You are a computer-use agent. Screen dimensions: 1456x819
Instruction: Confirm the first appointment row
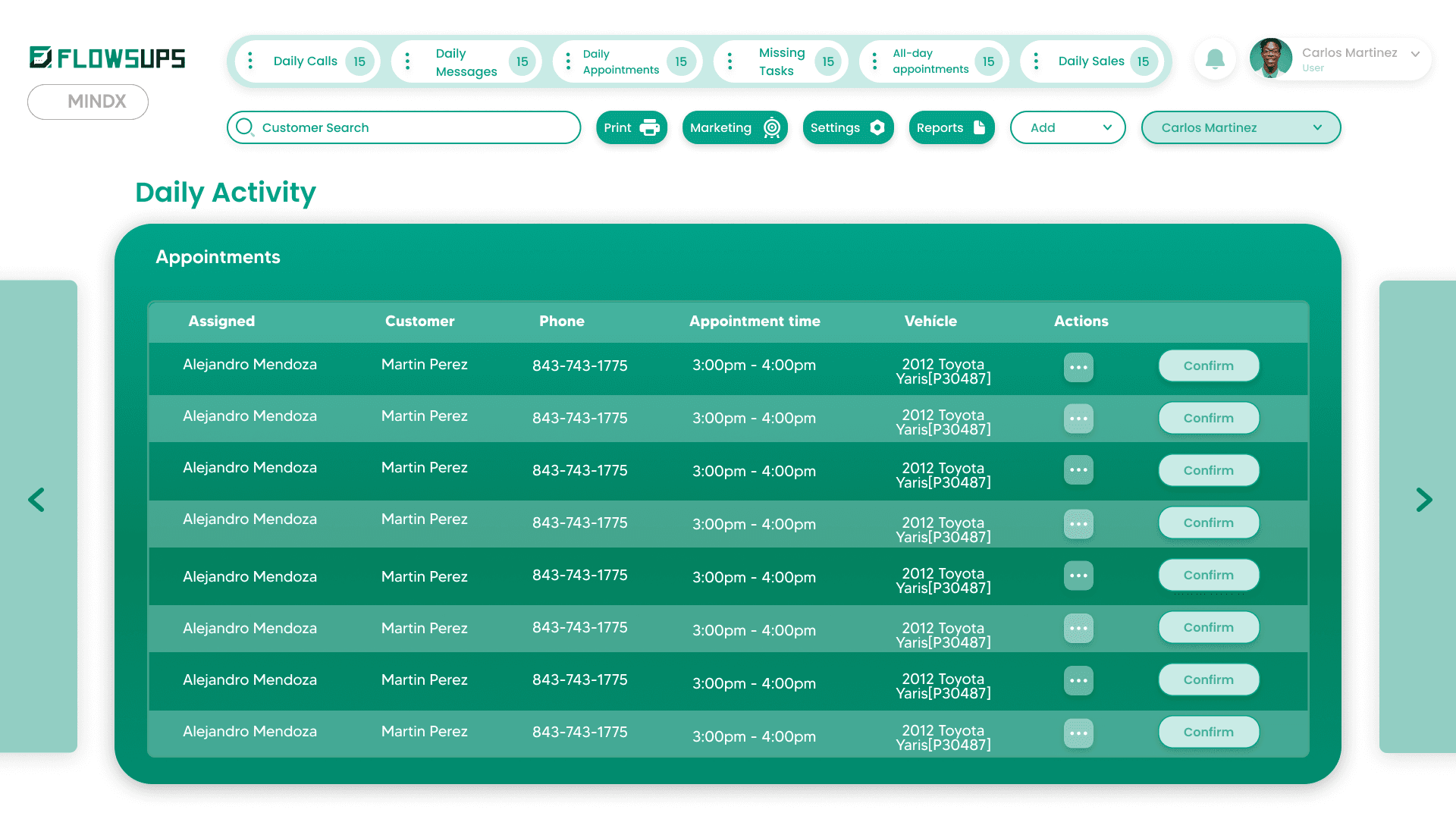1208,366
